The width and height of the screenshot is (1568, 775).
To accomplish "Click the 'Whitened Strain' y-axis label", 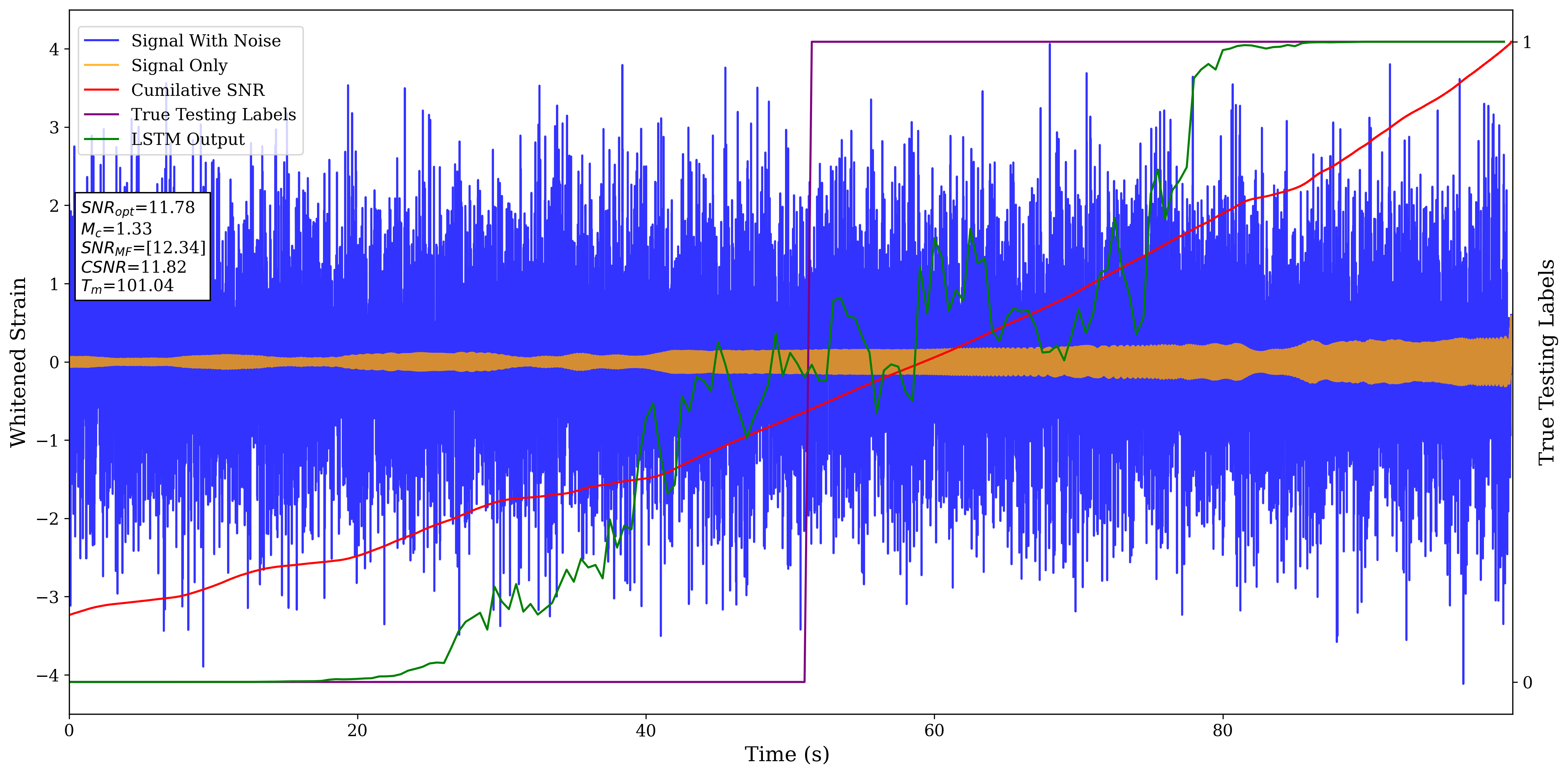I will click(18, 362).
